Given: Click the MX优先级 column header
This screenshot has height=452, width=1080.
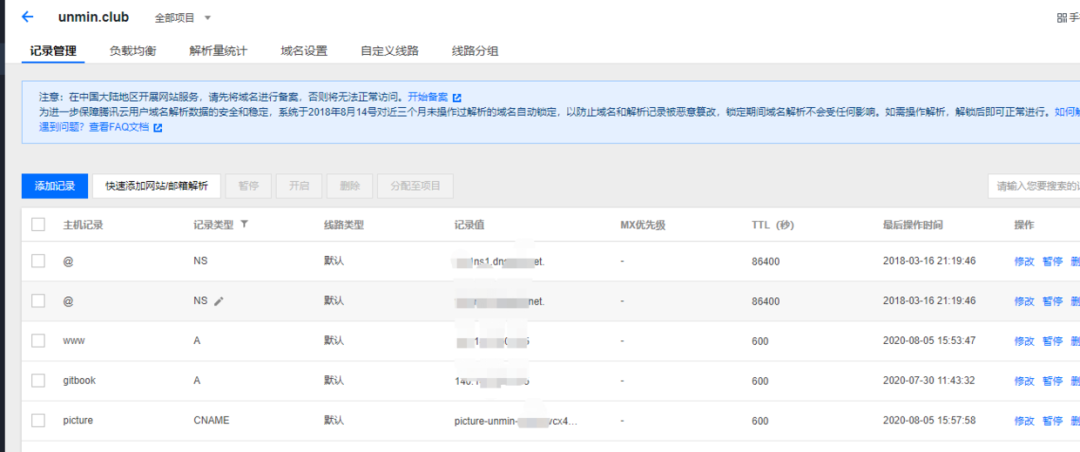Looking at the screenshot, I should 643,225.
